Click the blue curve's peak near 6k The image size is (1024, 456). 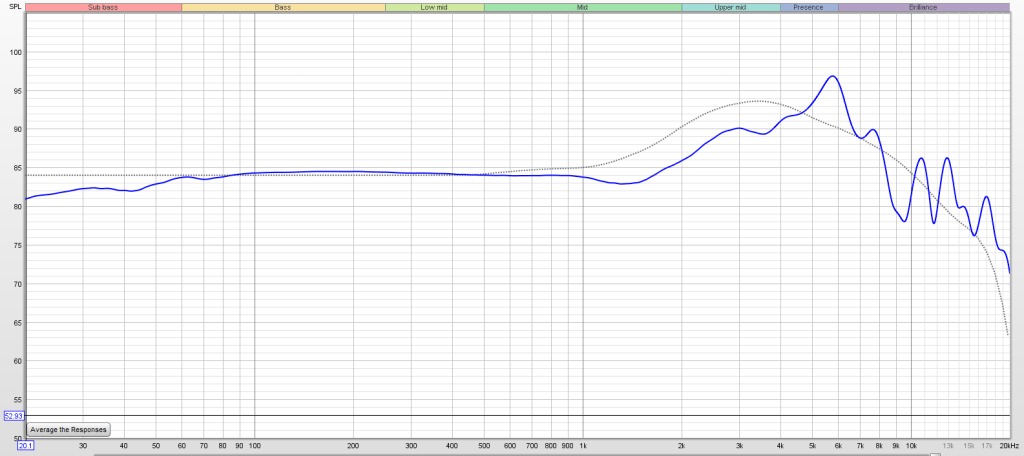pyautogui.click(x=831, y=76)
